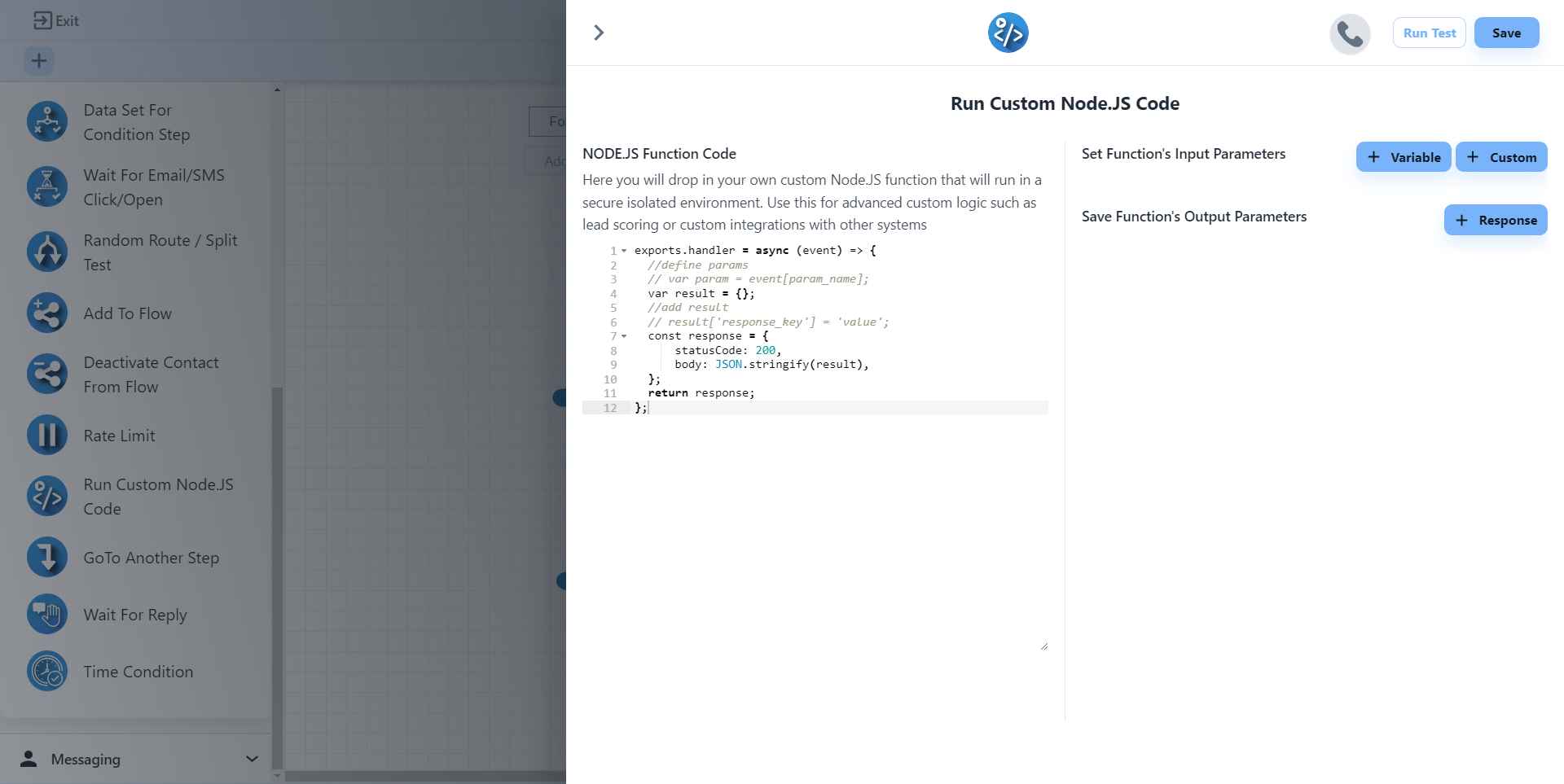Click the 'Time Condition' label
Screen dimensions: 1564x784
point(138,672)
